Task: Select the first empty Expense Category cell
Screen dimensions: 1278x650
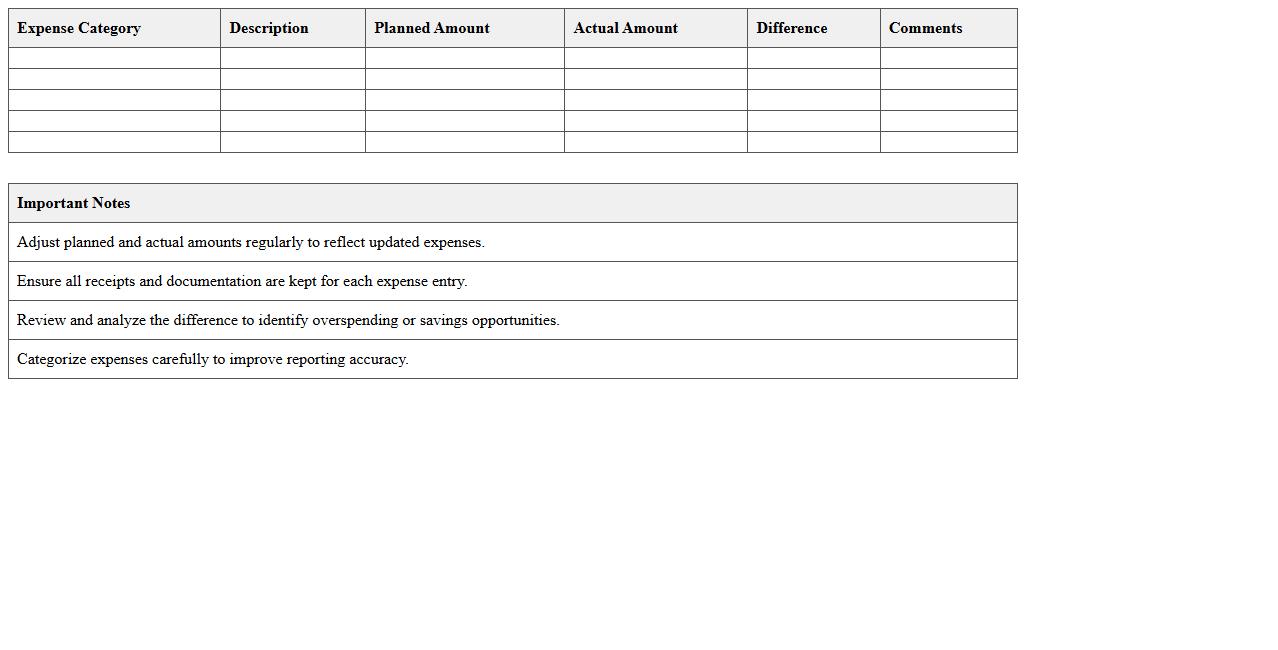Action: tap(113, 58)
